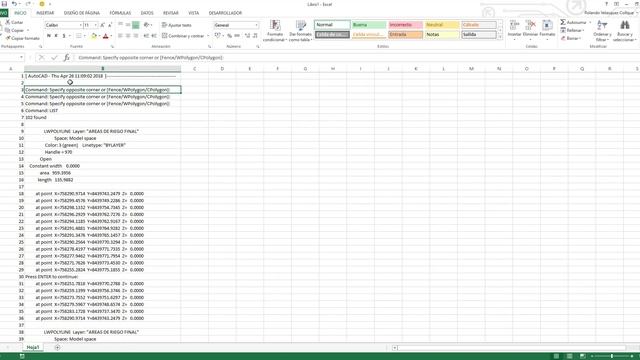Apply thousands separator (000) style
640x360 pixels.
[237, 36]
